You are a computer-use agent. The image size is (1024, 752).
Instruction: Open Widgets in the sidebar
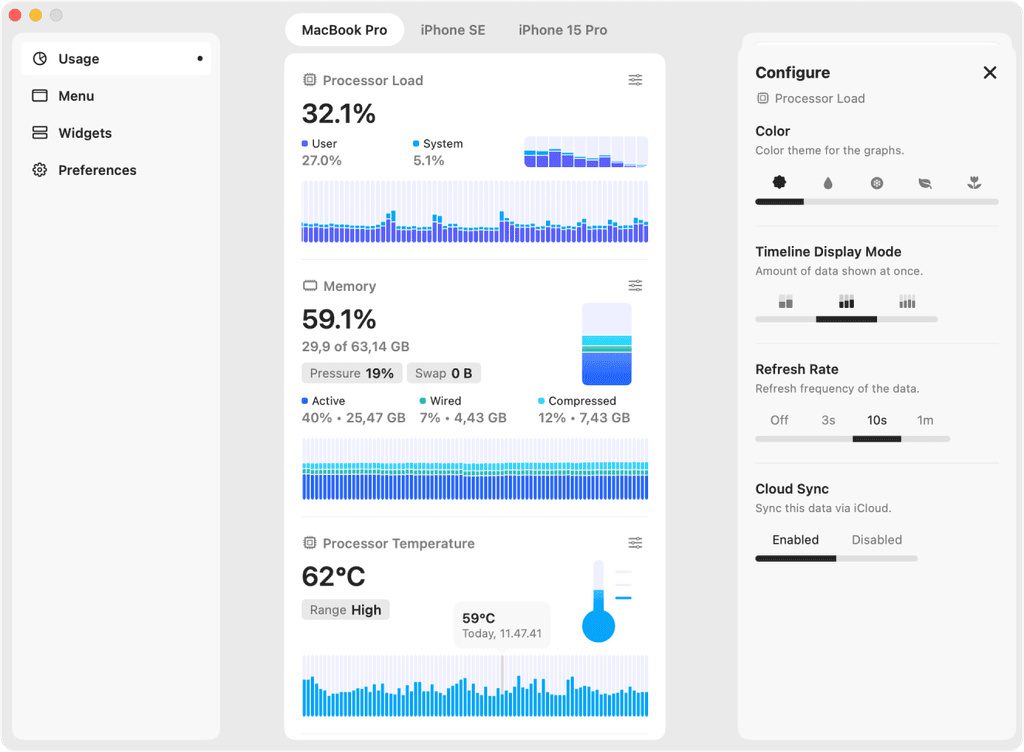(x=85, y=133)
